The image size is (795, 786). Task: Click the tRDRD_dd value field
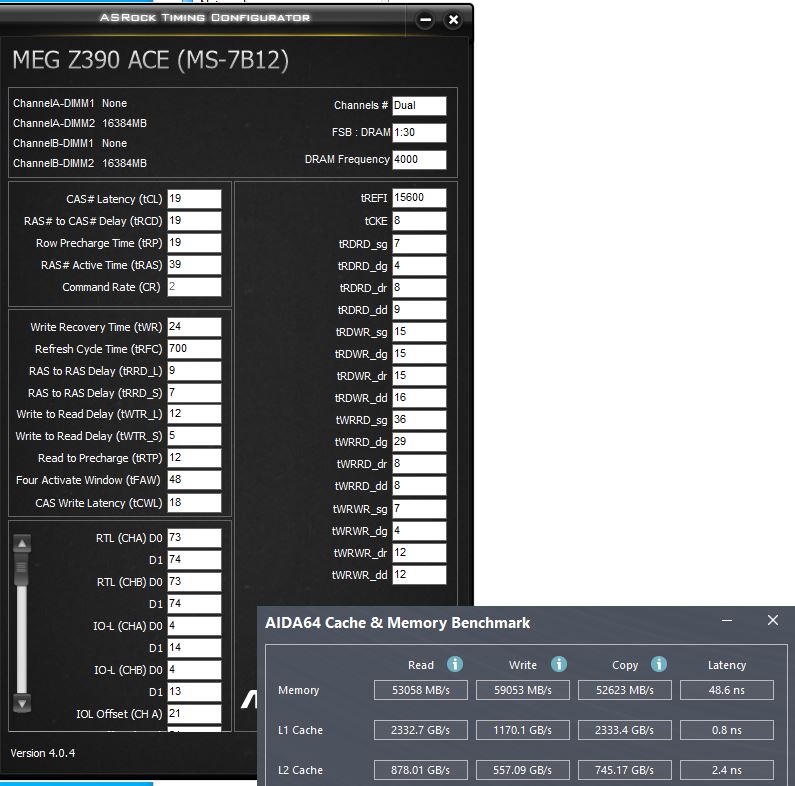pos(419,310)
